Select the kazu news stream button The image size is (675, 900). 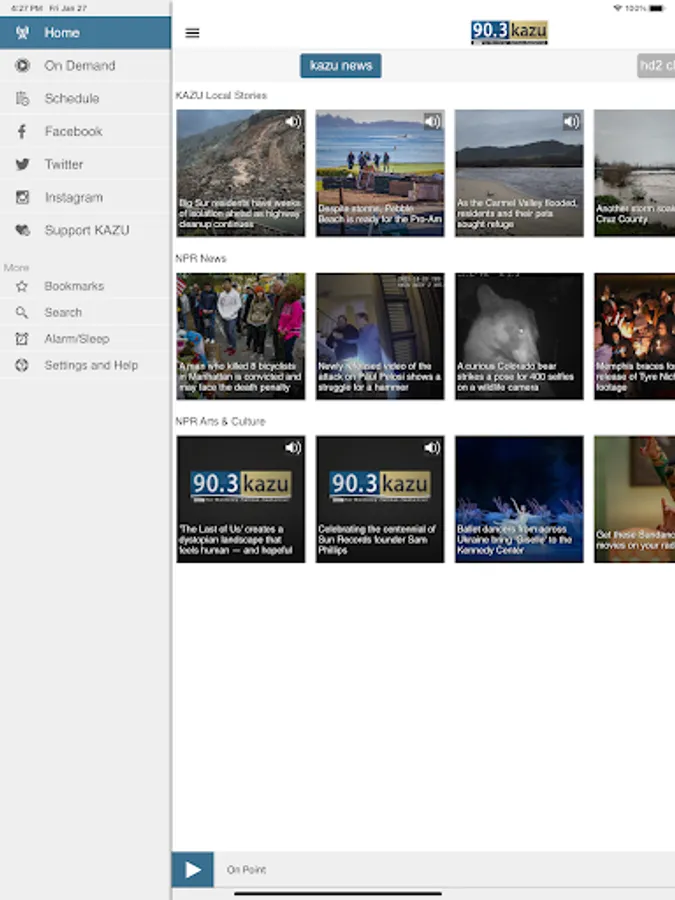[x=341, y=65]
